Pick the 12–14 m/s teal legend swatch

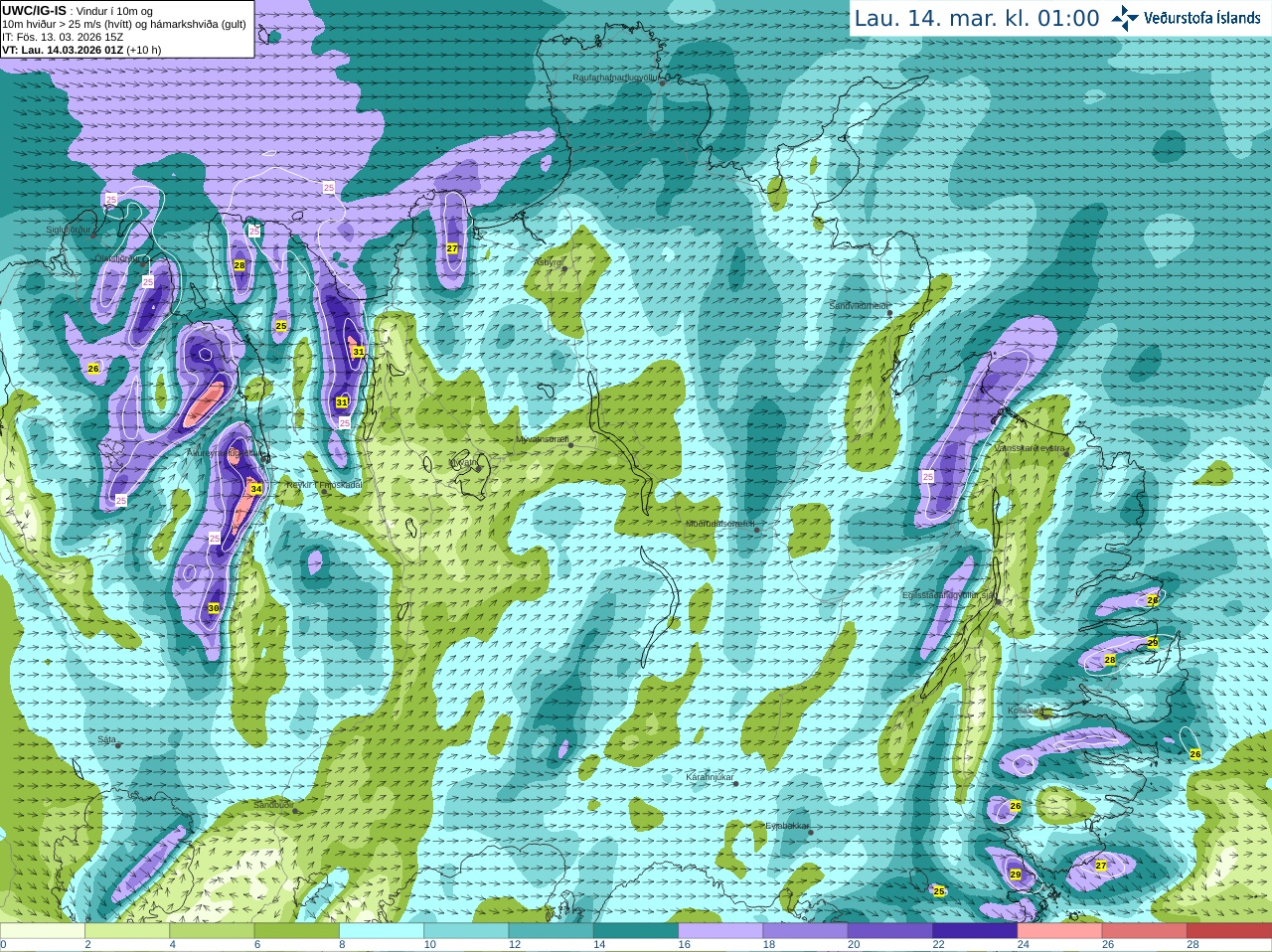click(x=552, y=931)
